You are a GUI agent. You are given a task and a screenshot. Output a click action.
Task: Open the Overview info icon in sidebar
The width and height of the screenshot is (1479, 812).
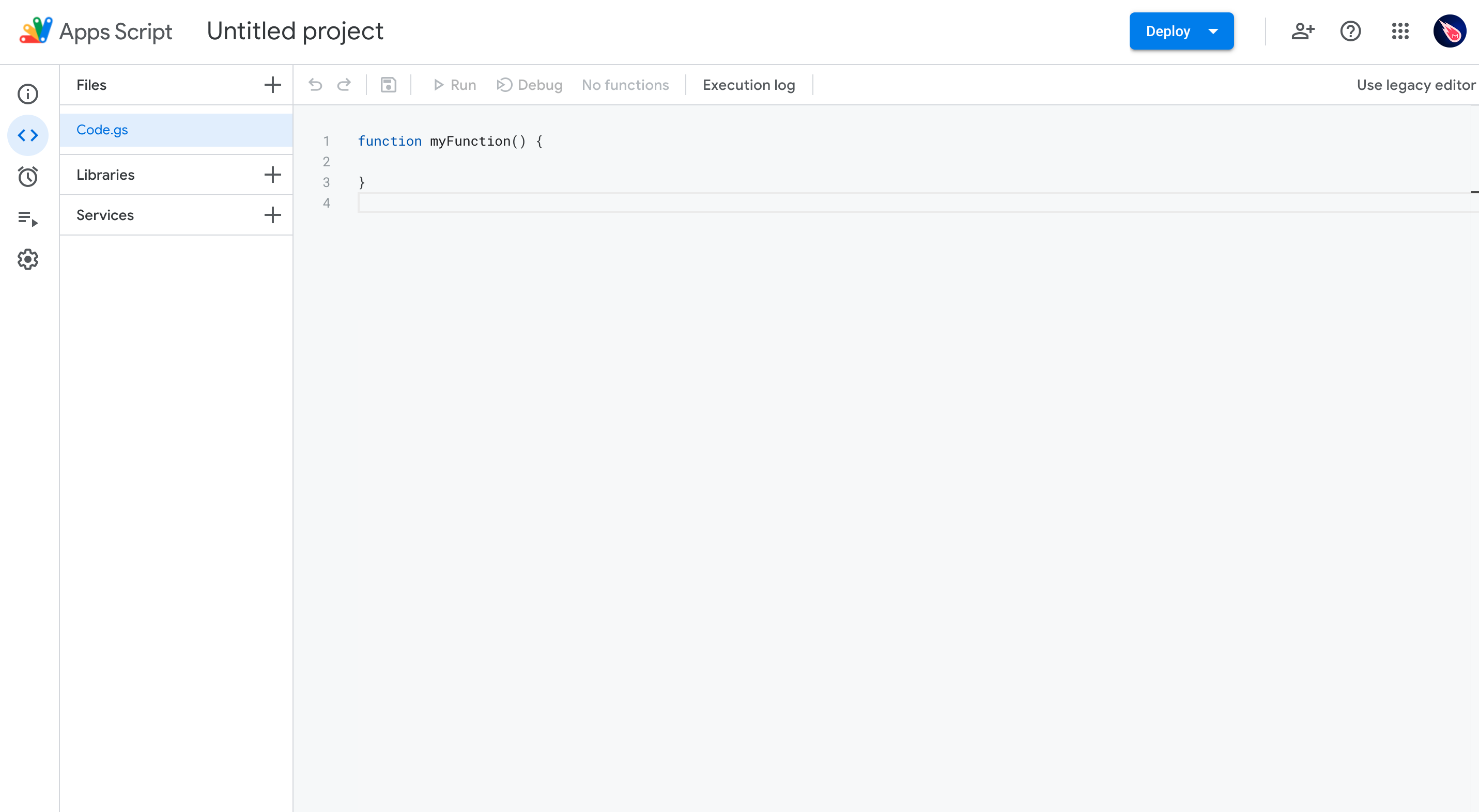coord(27,94)
